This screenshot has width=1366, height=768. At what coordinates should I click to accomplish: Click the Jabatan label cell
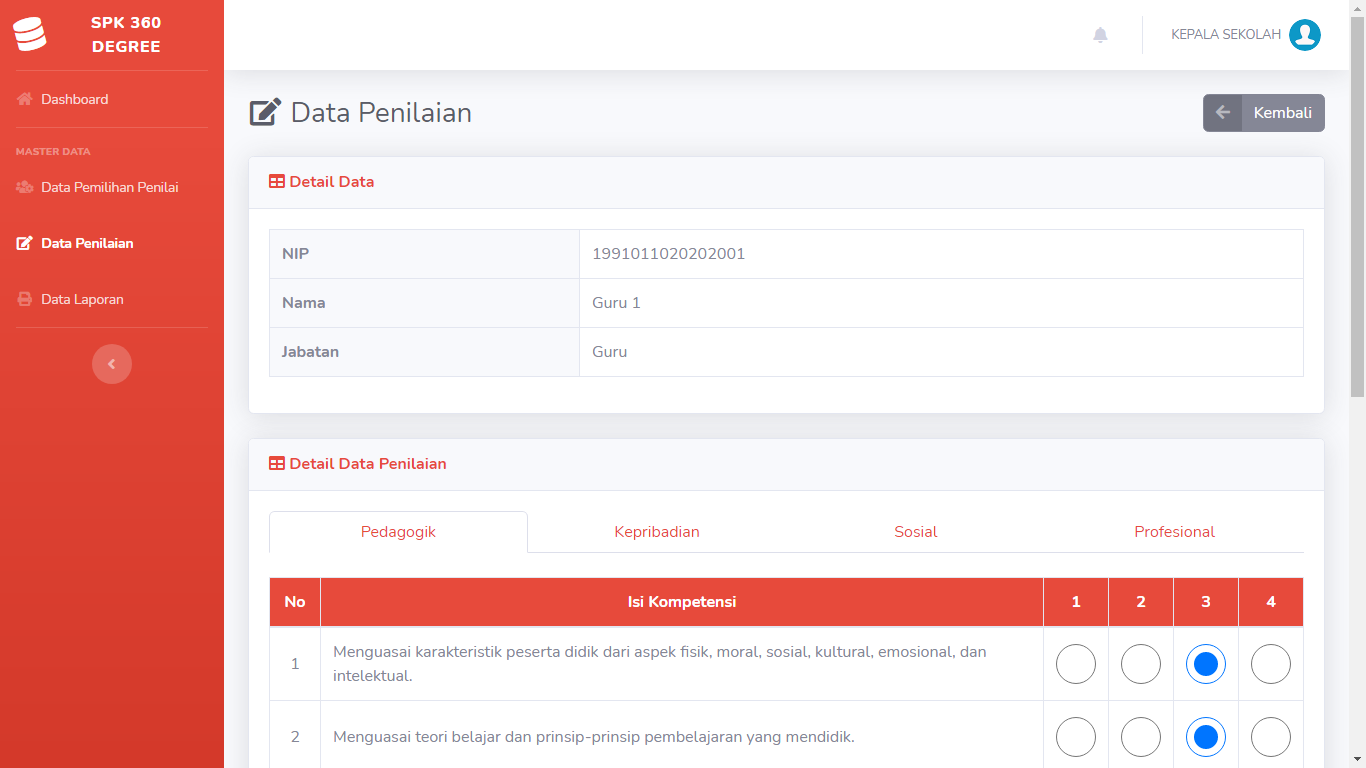pos(424,352)
